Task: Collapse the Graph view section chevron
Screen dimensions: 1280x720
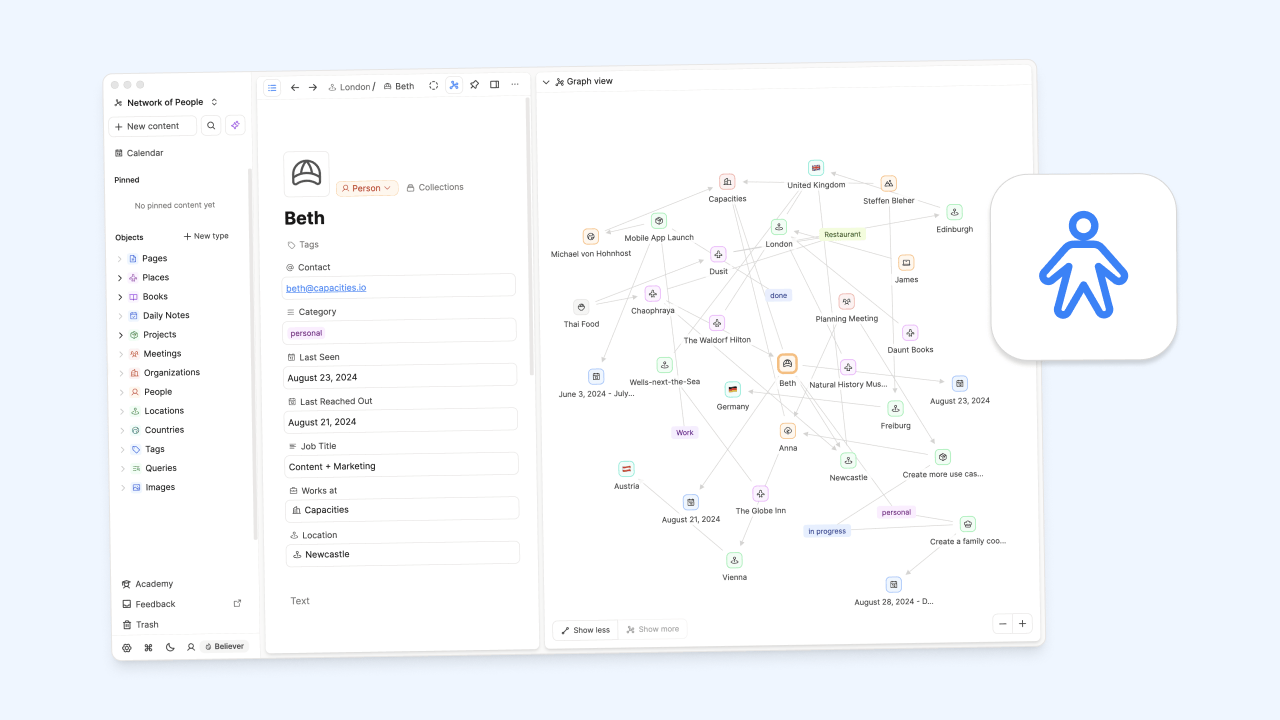Action: click(x=546, y=82)
